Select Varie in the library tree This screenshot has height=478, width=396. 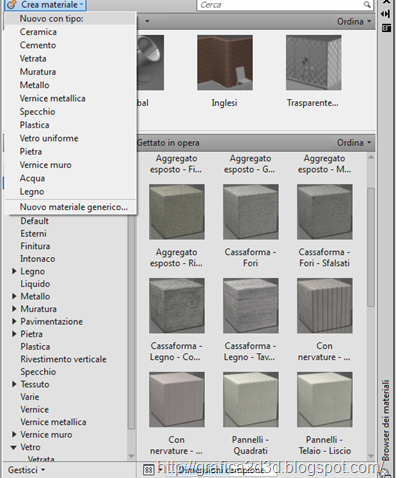point(30,397)
